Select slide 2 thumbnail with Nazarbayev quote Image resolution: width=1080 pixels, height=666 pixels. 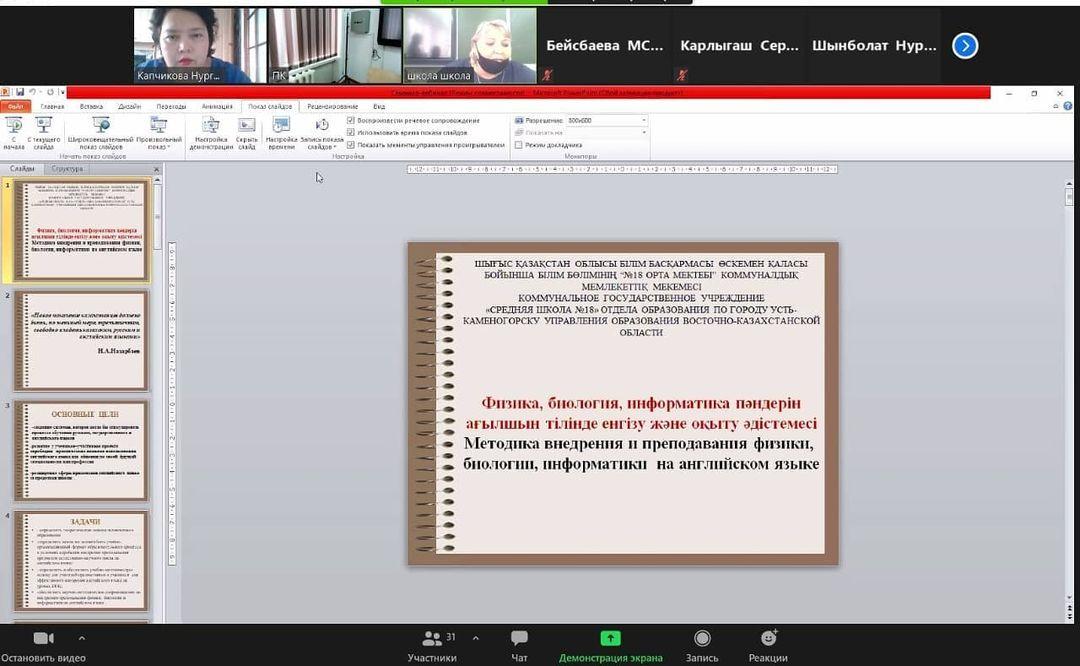coord(81,340)
